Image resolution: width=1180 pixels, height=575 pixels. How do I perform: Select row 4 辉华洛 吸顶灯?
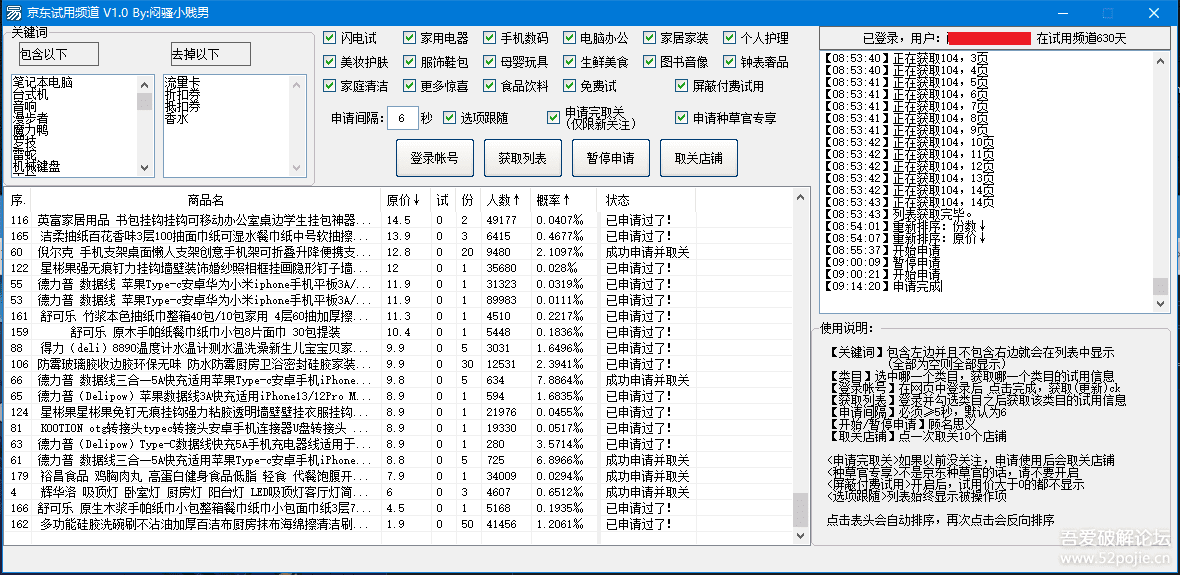[399, 492]
